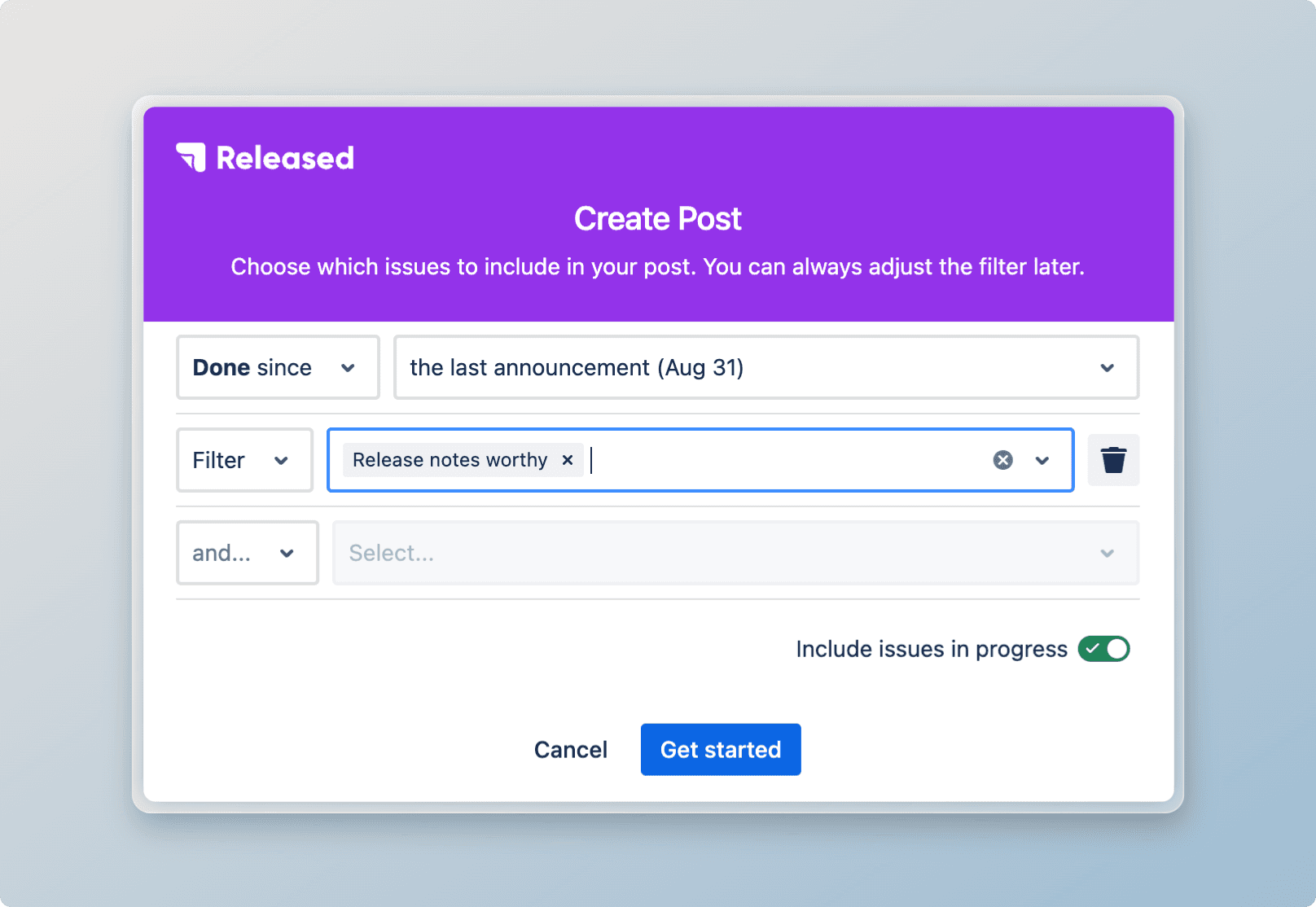Clear all selected filter values
The height and width of the screenshot is (907, 1316).
(x=1002, y=460)
